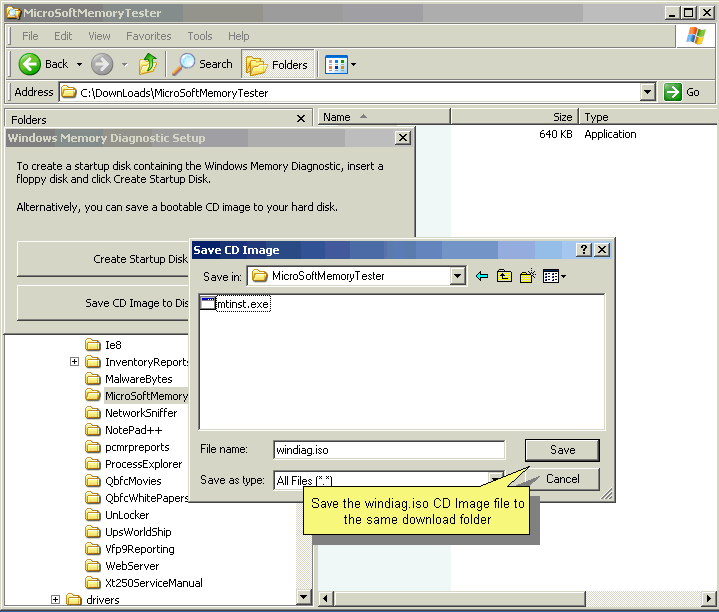The width and height of the screenshot is (719, 612).
Task: Open the Save in folder dropdown
Action: click(x=457, y=276)
